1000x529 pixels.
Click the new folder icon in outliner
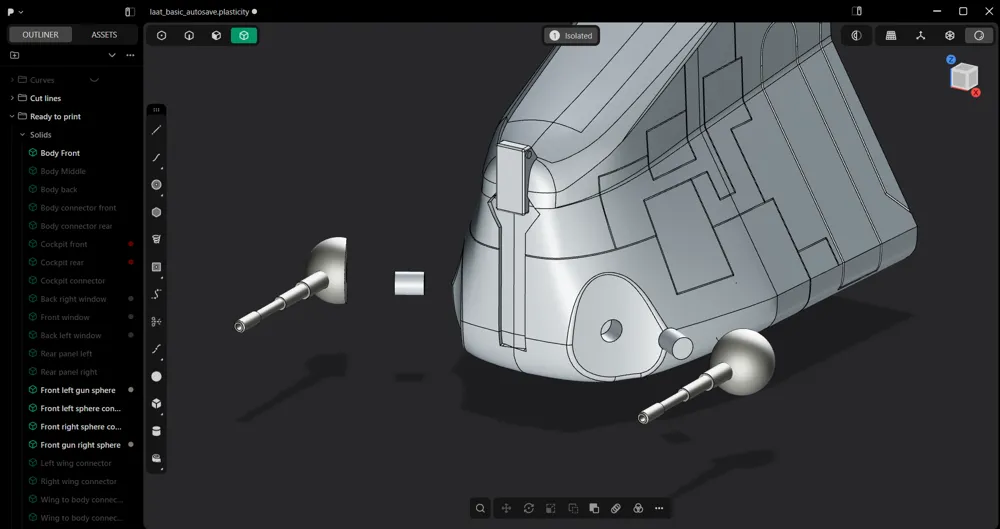[x=15, y=56]
